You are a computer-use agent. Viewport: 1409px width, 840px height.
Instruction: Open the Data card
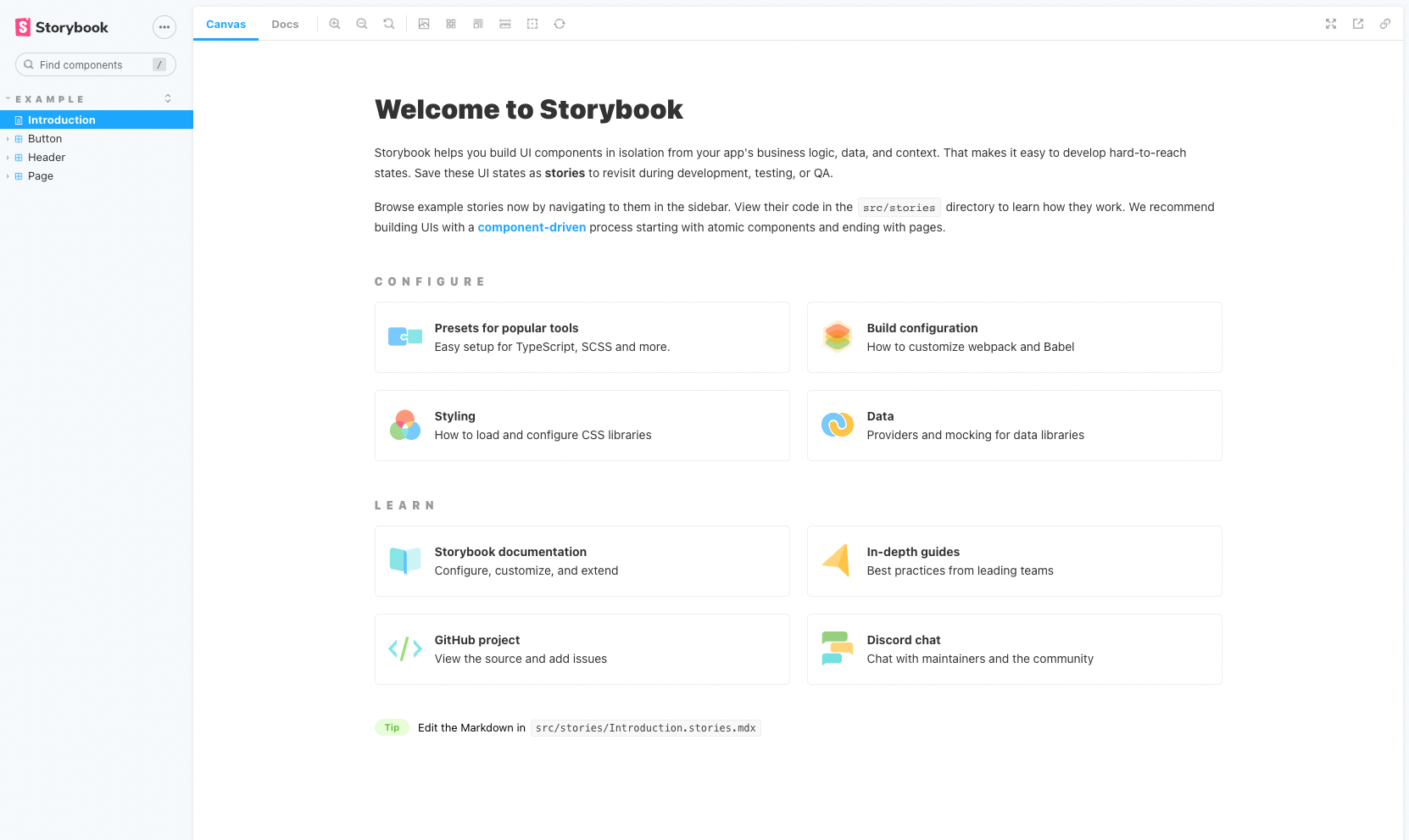[1015, 426]
